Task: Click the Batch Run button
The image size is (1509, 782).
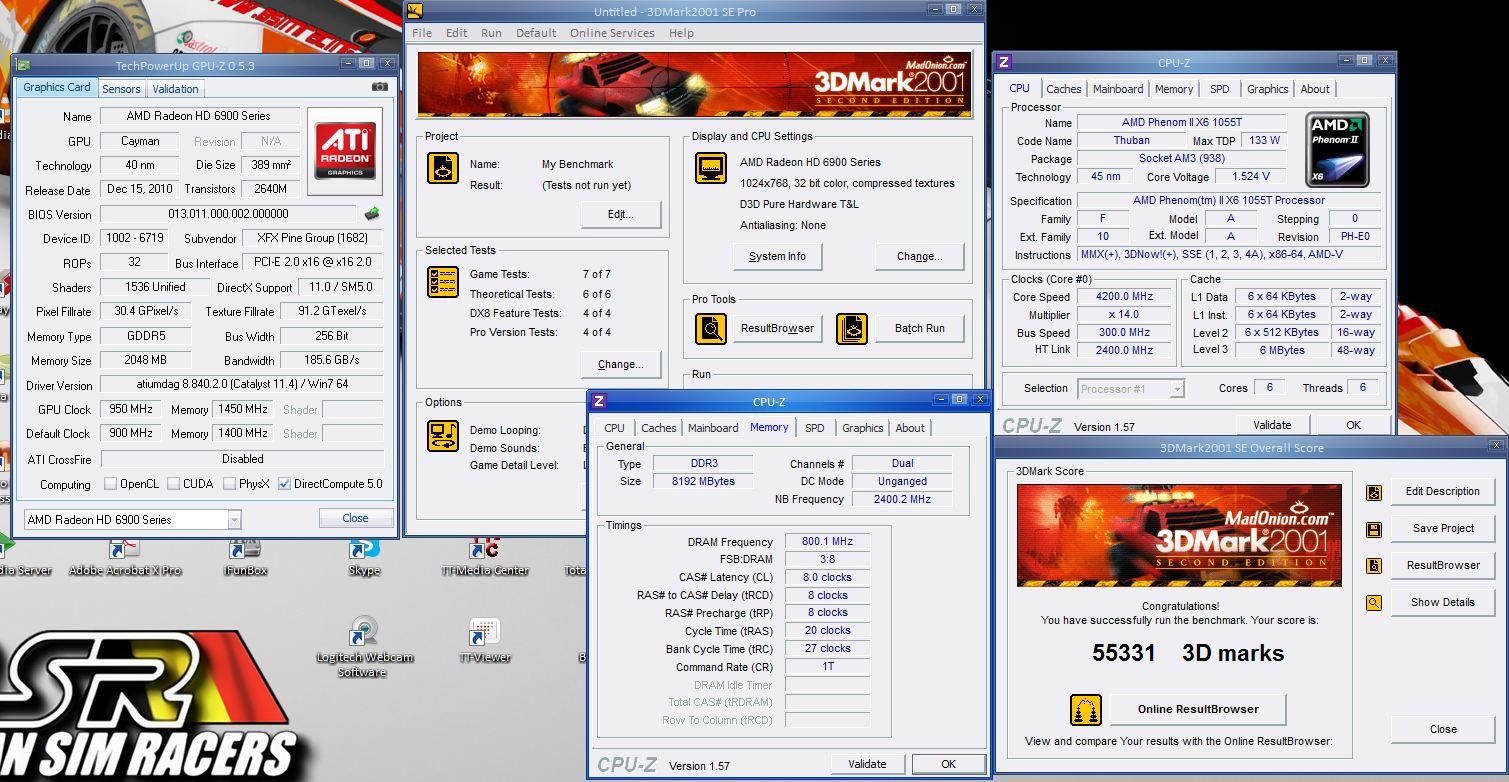Action: tap(920, 328)
